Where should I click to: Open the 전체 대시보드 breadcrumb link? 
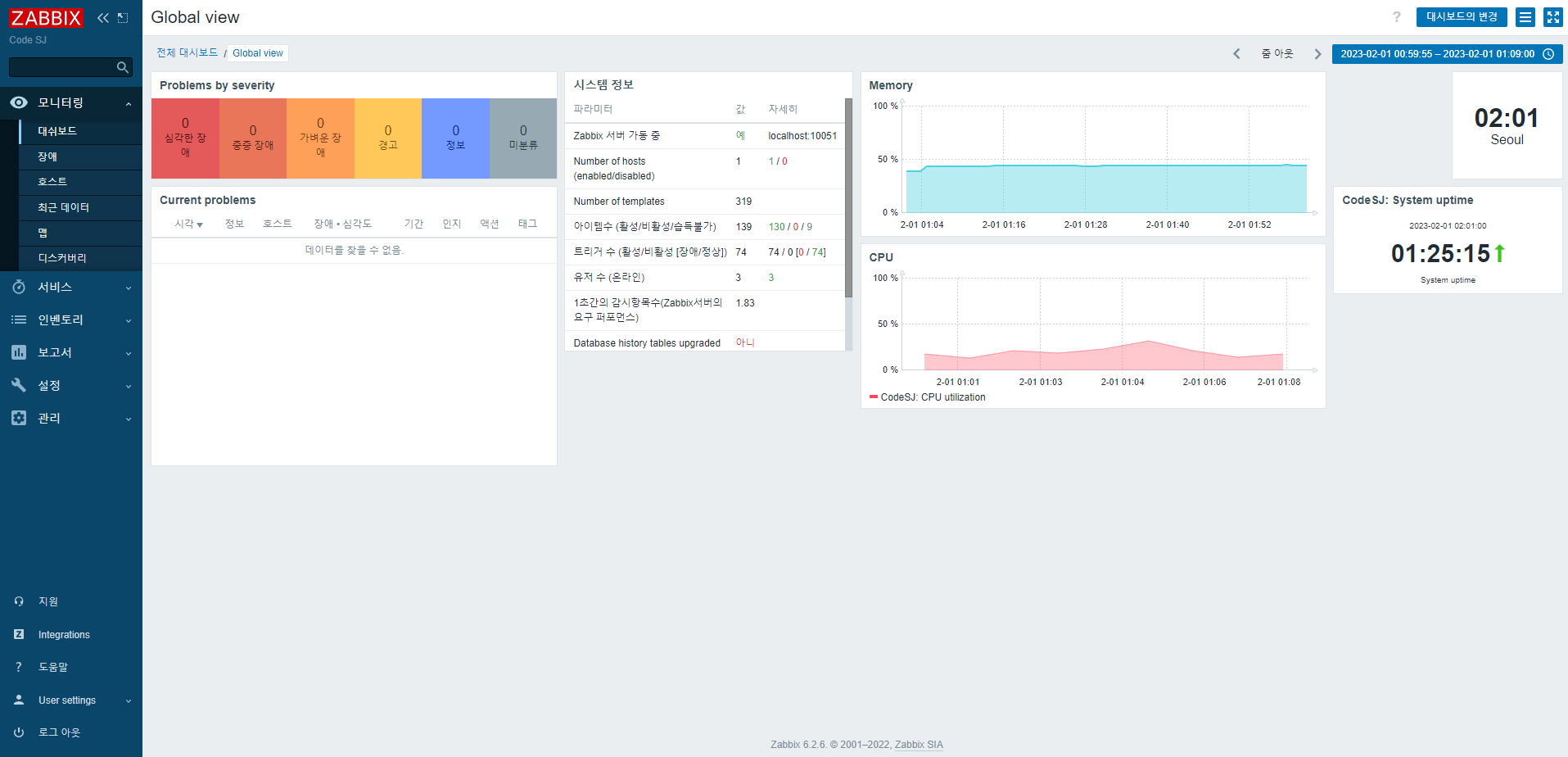tap(188, 52)
